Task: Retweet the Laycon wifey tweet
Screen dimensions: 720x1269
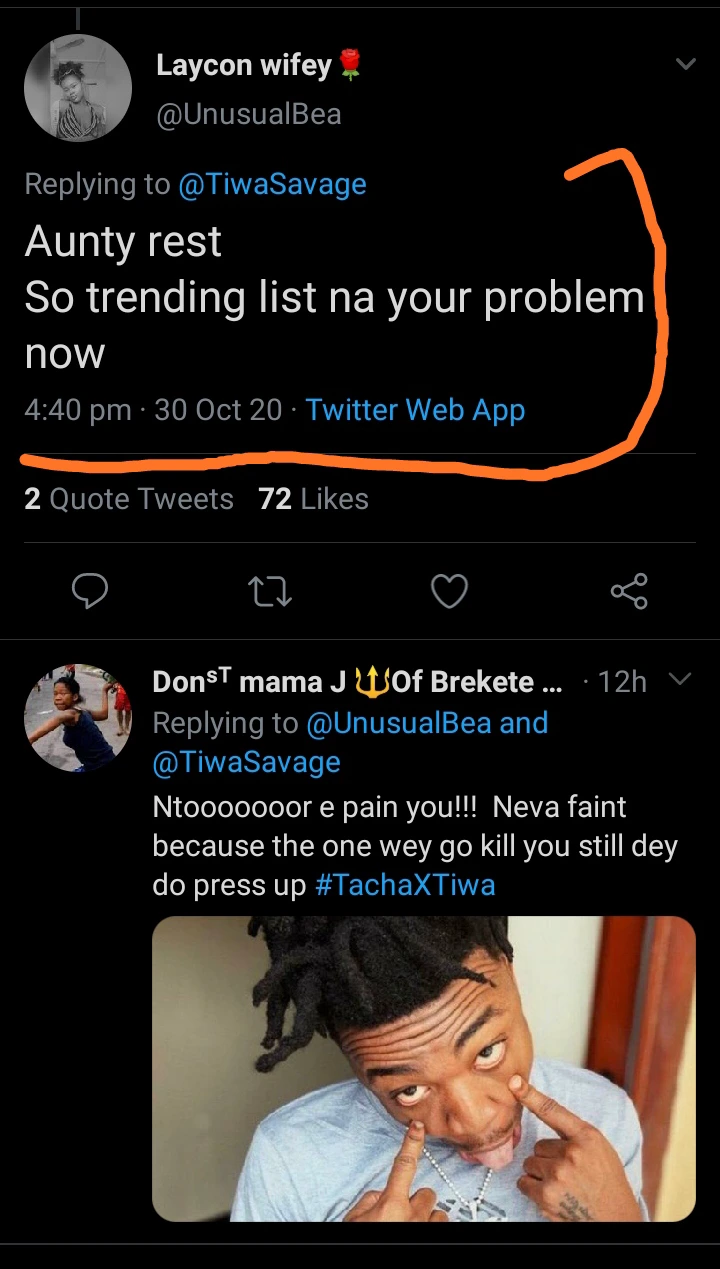Action: [x=270, y=592]
